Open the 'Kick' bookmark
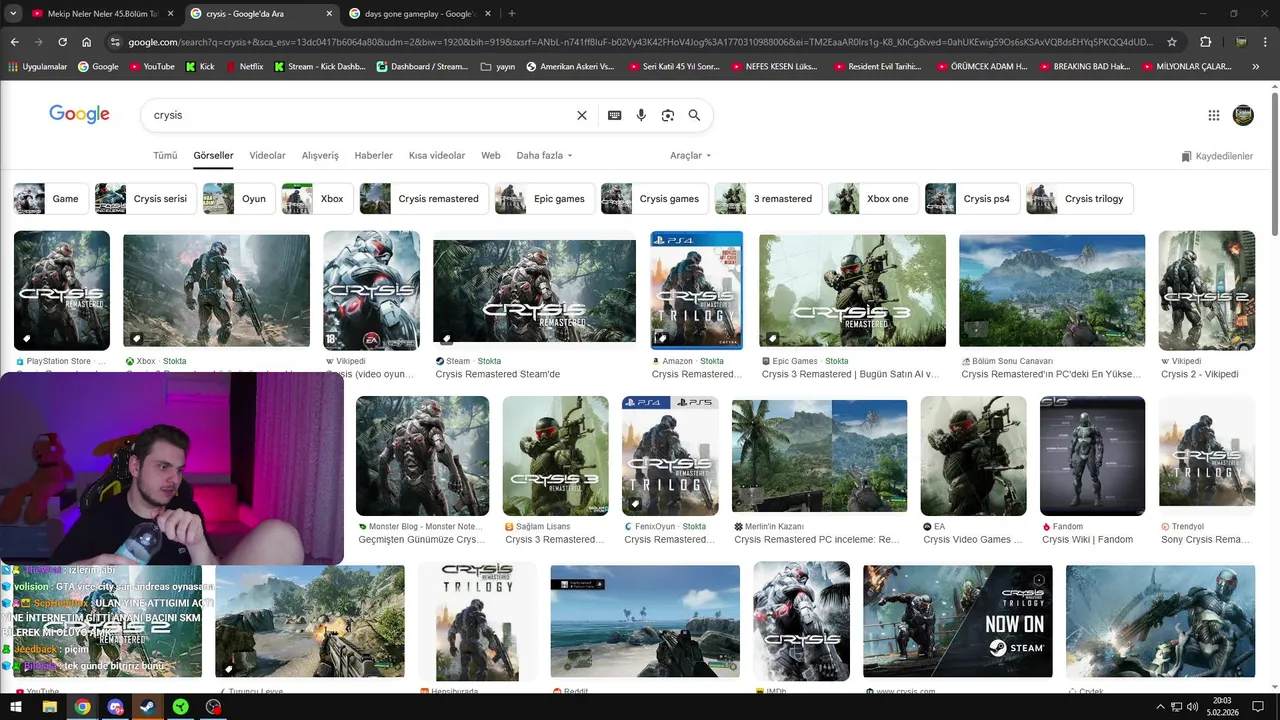The image size is (1280, 720). [200, 66]
